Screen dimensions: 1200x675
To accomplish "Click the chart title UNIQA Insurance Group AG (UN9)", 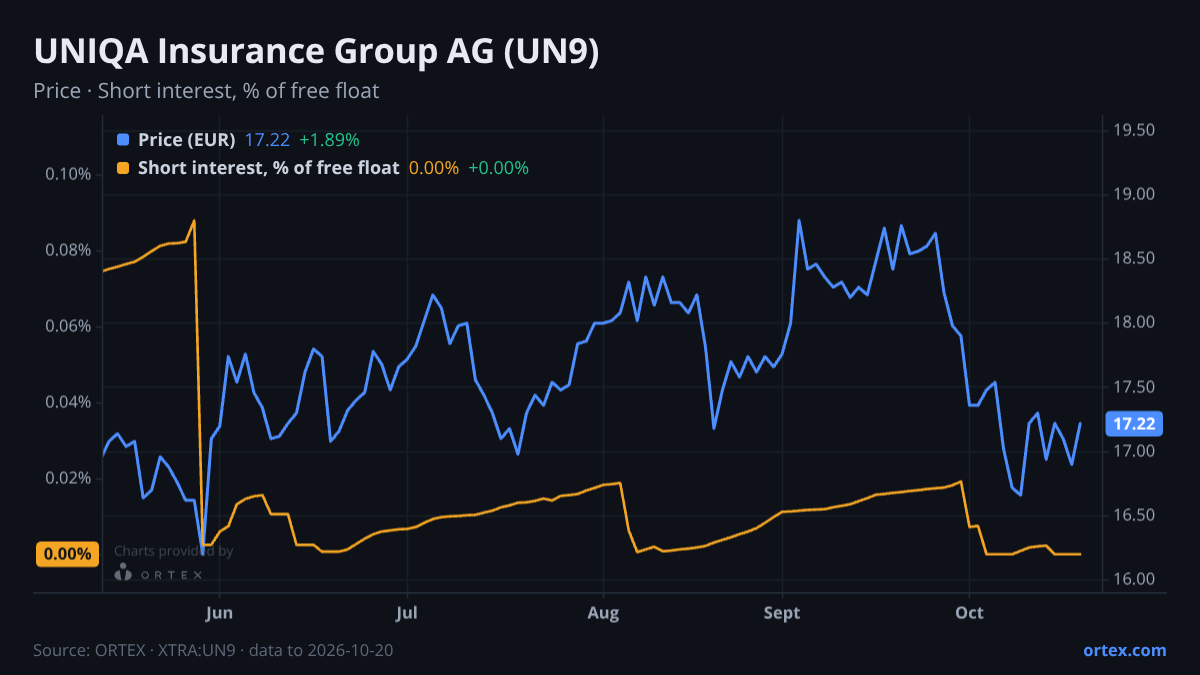I will click(316, 52).
